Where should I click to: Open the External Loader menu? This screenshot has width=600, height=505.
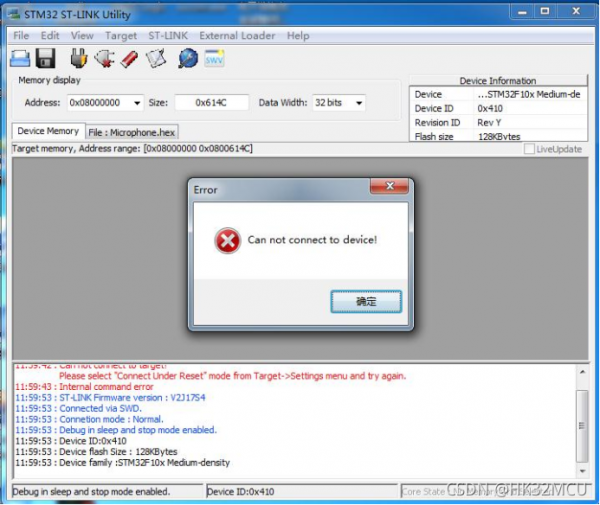tap(238, 36)
